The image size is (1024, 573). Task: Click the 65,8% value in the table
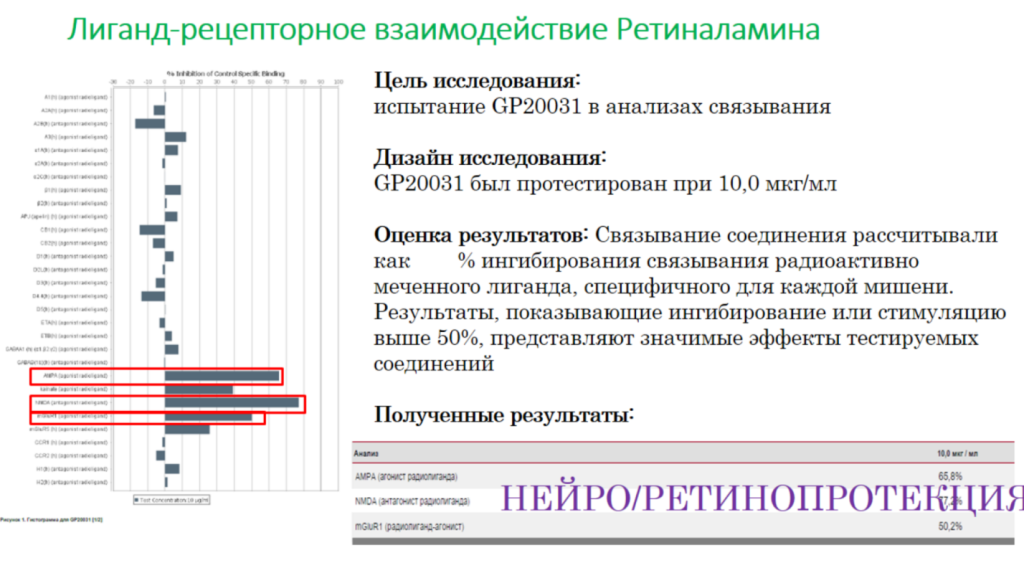[949, 476]
